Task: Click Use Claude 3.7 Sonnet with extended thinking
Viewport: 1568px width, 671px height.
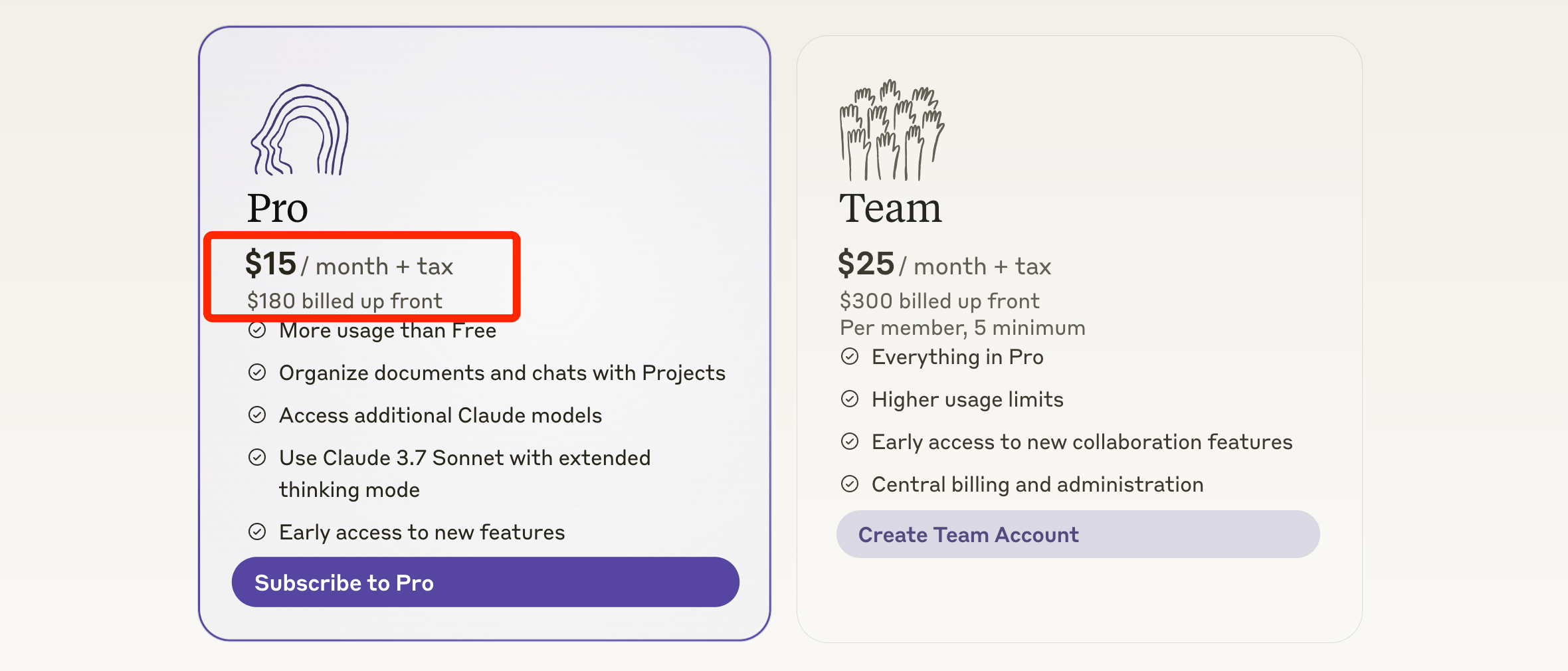Action: tap(464, 474)
